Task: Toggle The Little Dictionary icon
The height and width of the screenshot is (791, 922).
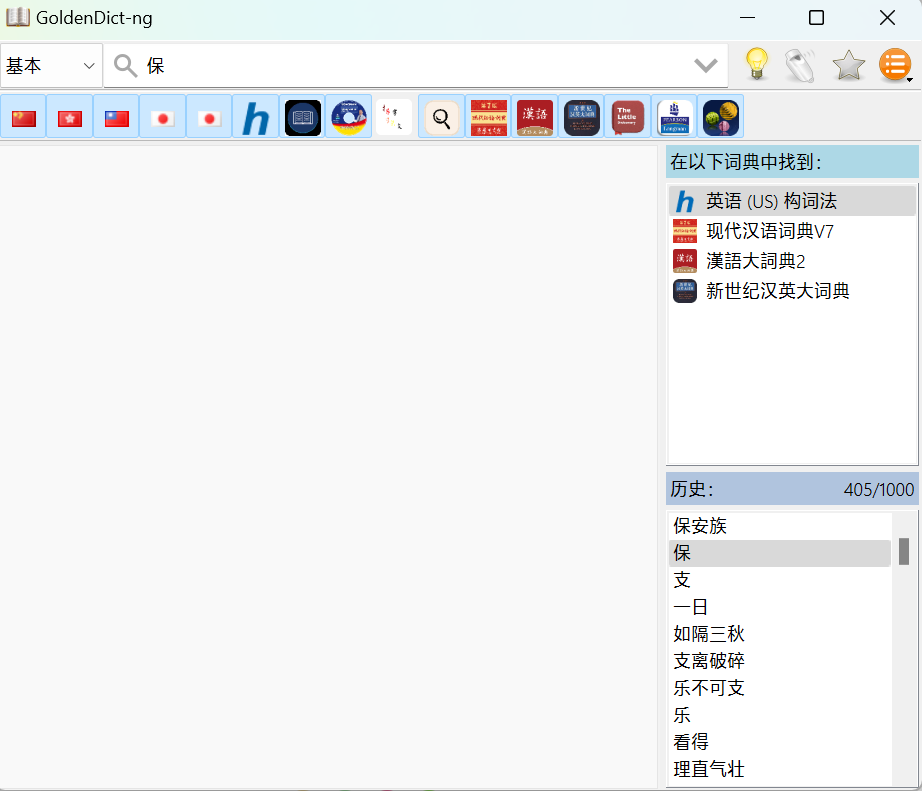Action: [x=627, y=118]
